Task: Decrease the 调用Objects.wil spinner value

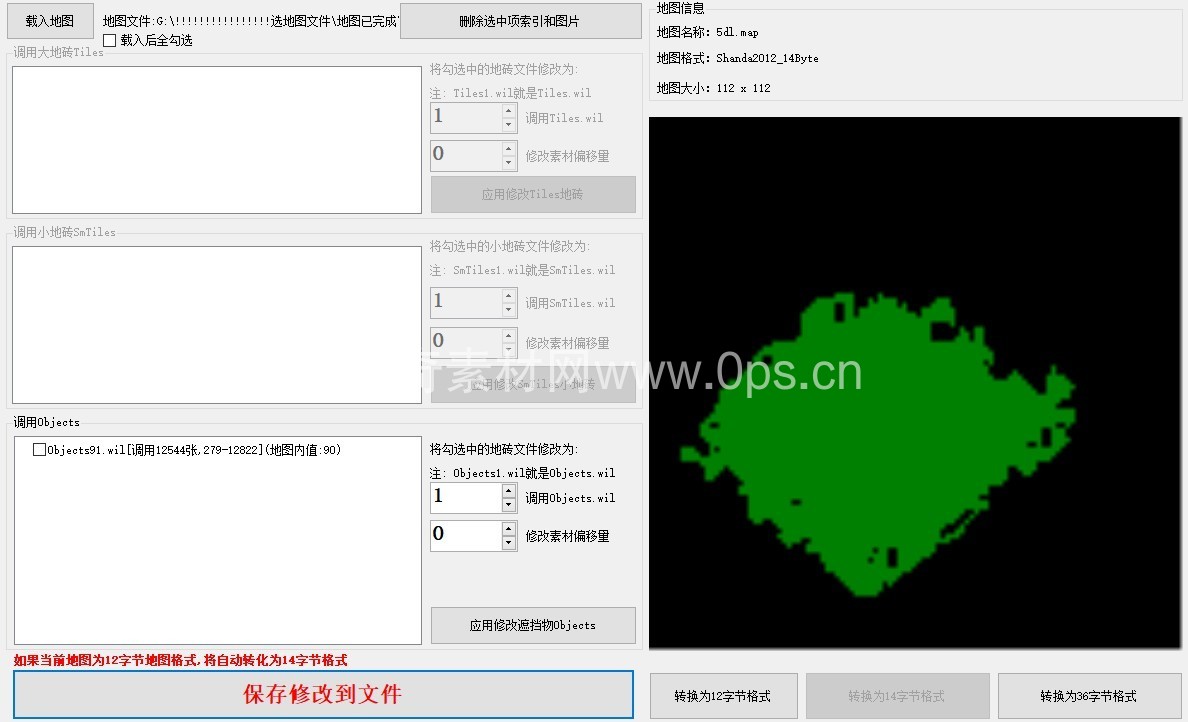Action: (509, 505)
